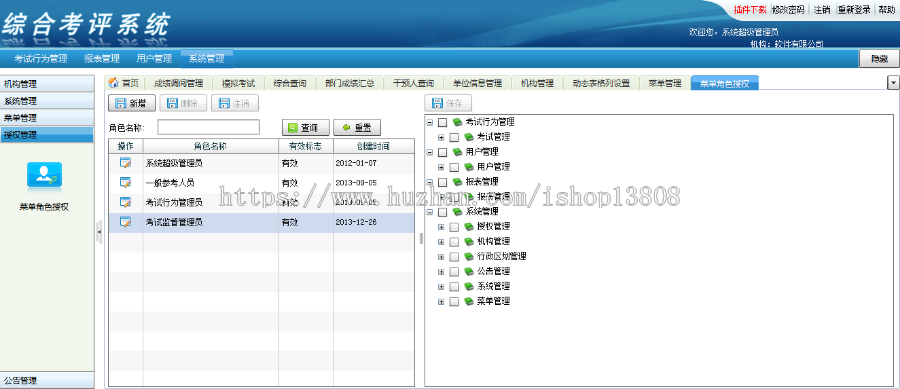The image size is (900, 389).
Task: Click the green book icon of top-level tree 系统管理
Action: click(x=457, y=212)
